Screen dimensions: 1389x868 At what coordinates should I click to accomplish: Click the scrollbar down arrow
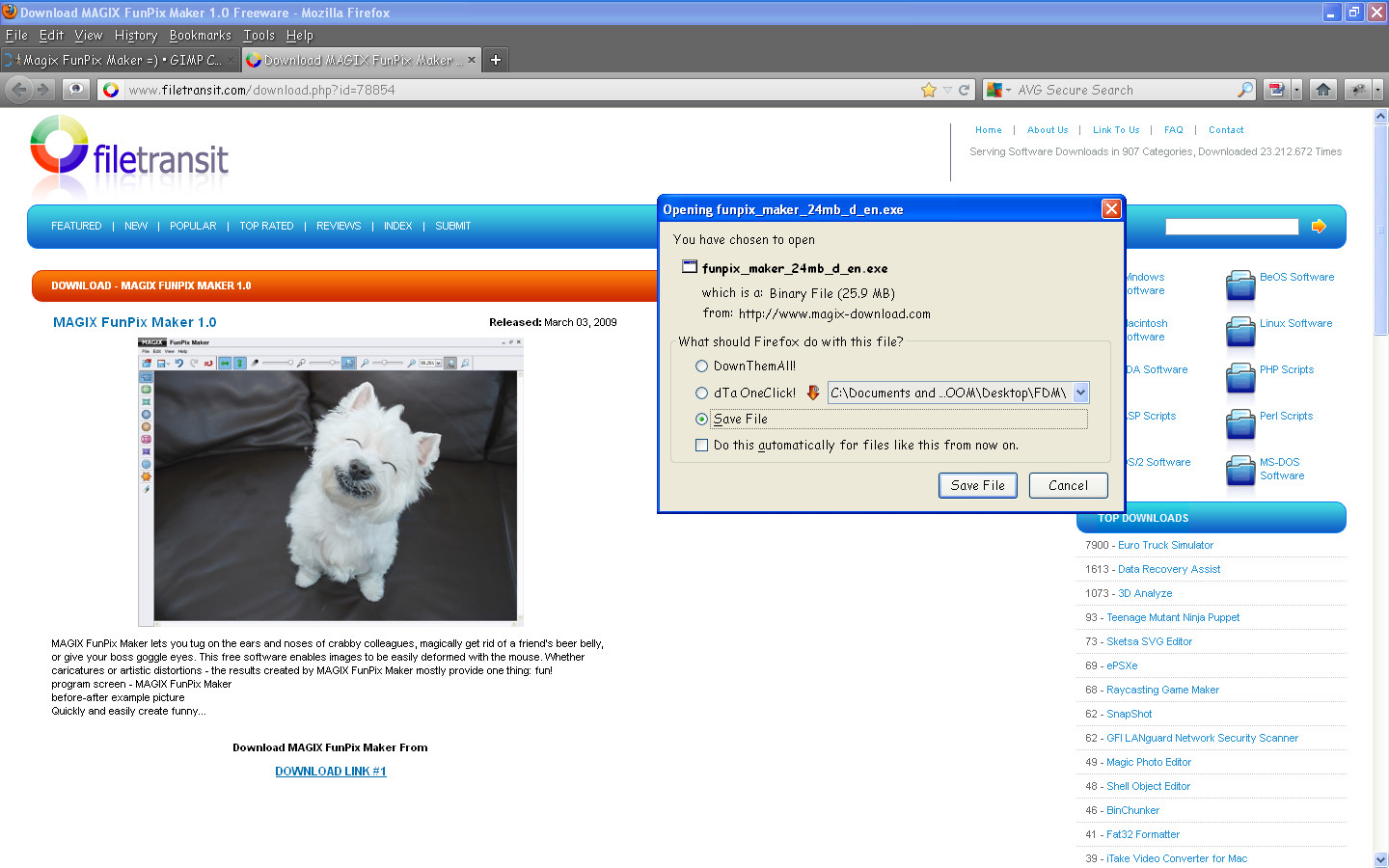(1380, 859)
